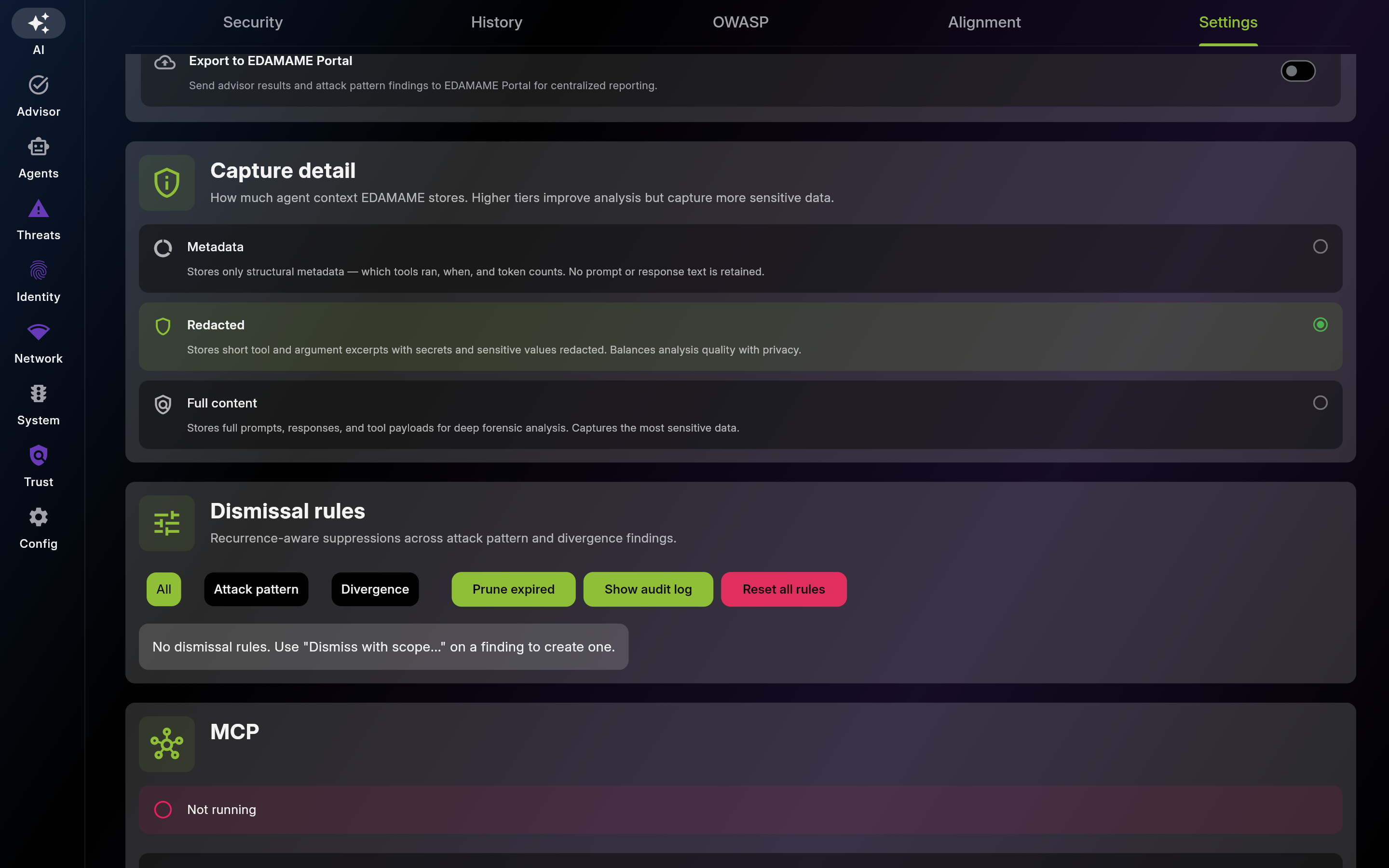Select the Metadata capture radio button
The image size is (1389, 868).
coord(1320,246)
